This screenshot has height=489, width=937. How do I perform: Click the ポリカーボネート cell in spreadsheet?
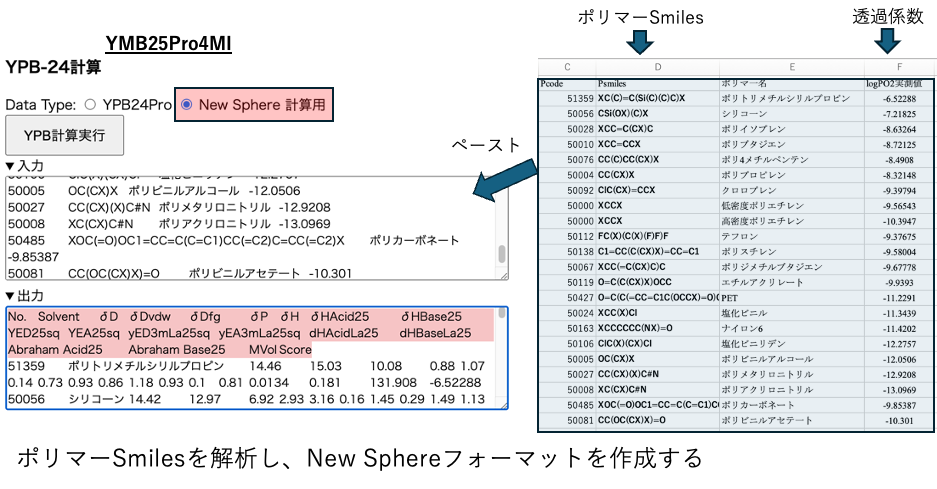pos(792,405)
